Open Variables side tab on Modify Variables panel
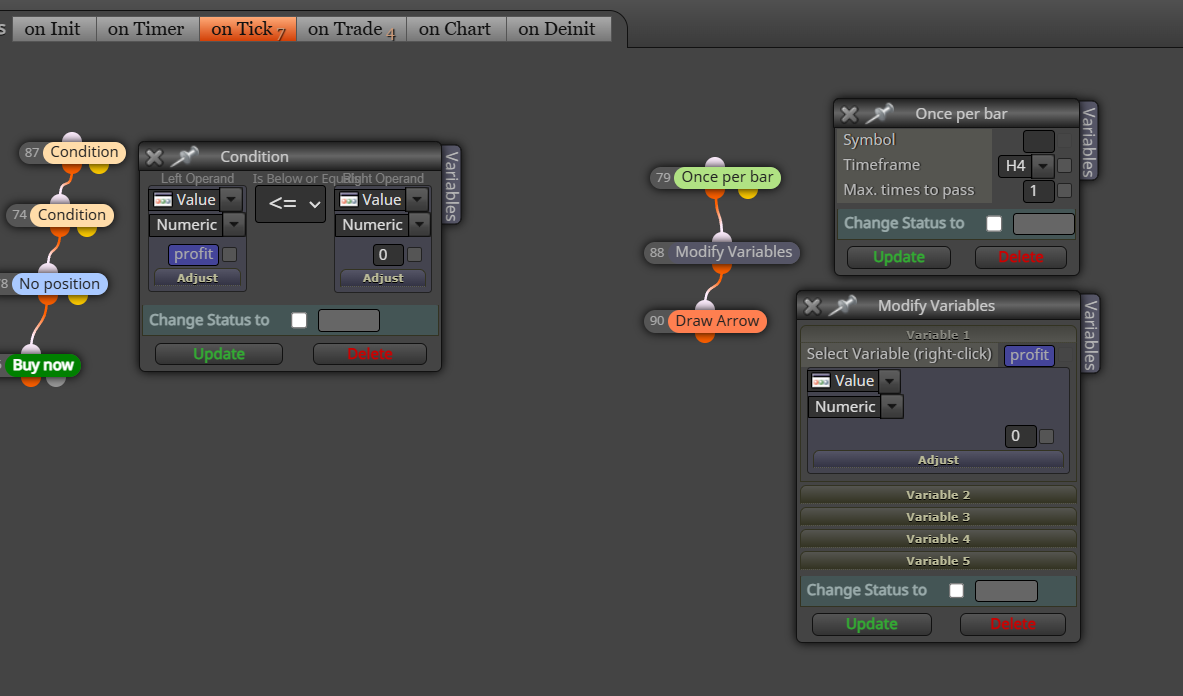Screen dimensions: 1183x696 [1091, 334]
